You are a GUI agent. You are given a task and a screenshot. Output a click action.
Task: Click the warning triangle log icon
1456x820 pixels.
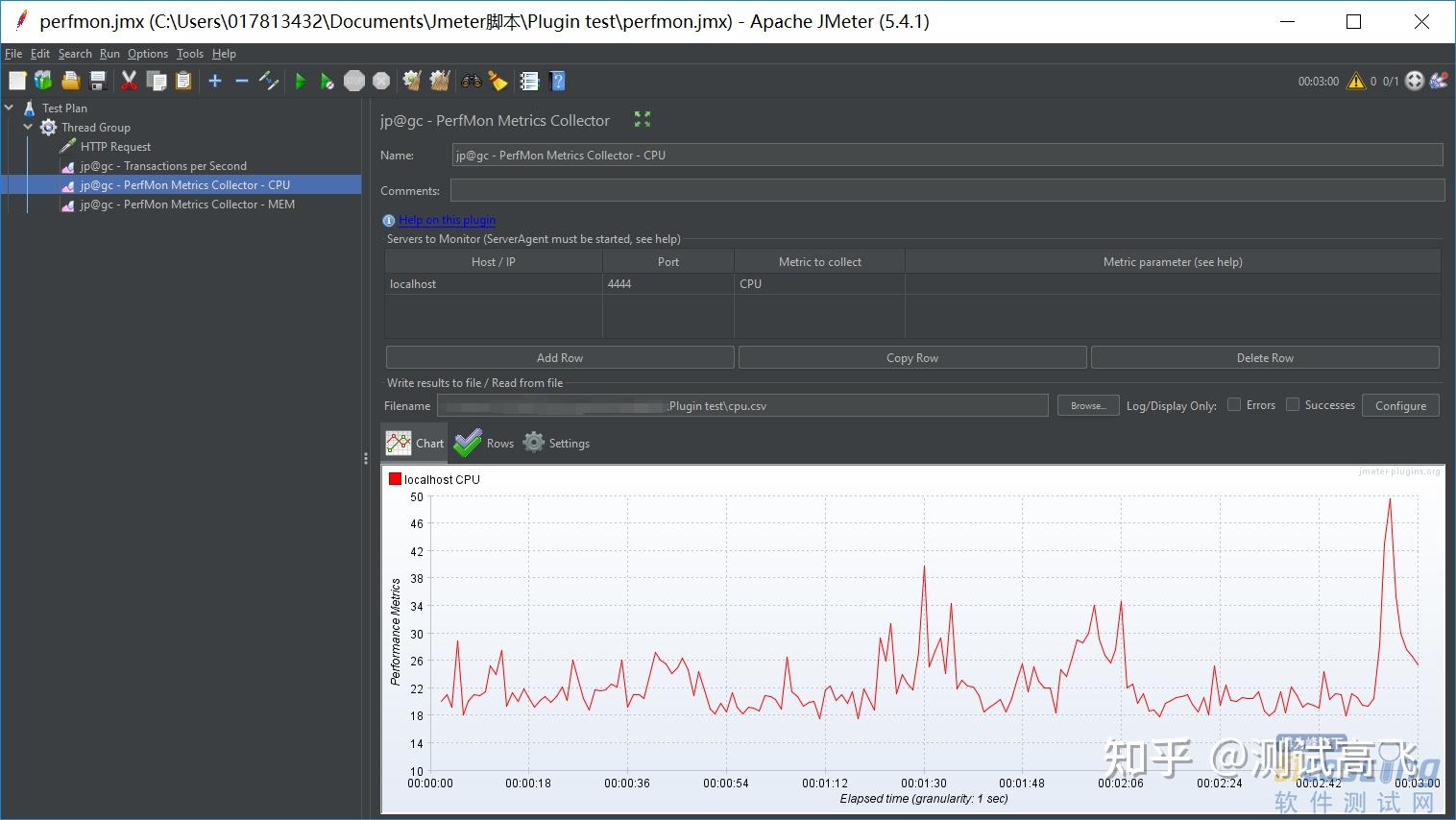[x=1355, y=82]
